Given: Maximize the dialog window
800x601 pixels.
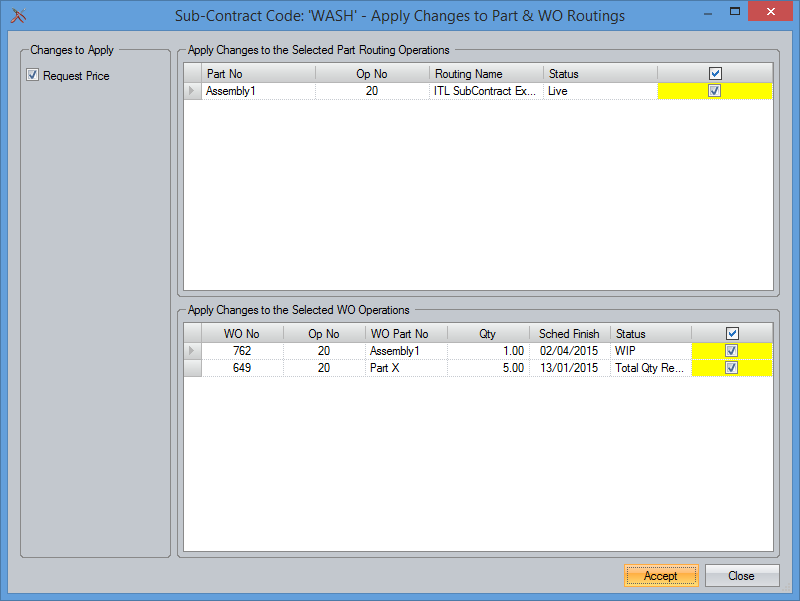Looking at the screenshot, I should point(735,13).
